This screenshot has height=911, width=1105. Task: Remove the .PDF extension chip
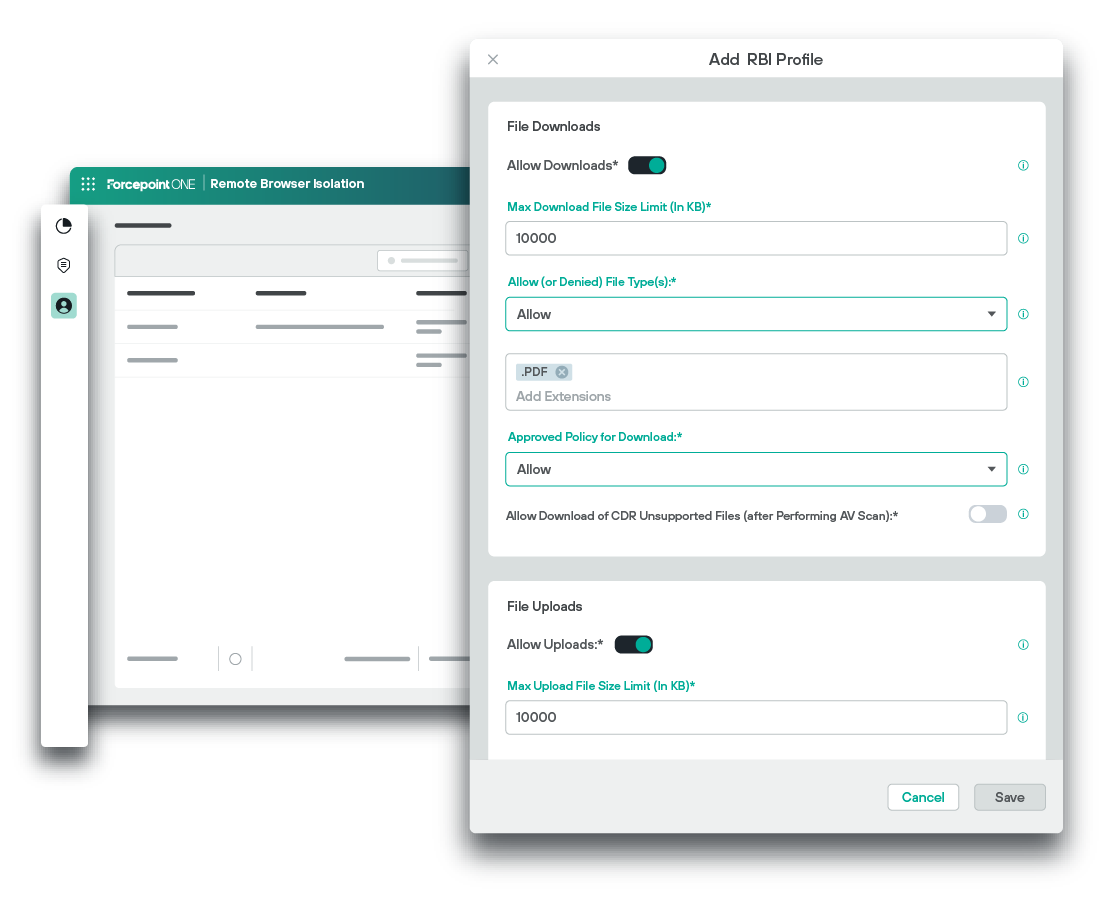(x=562, y=372)
